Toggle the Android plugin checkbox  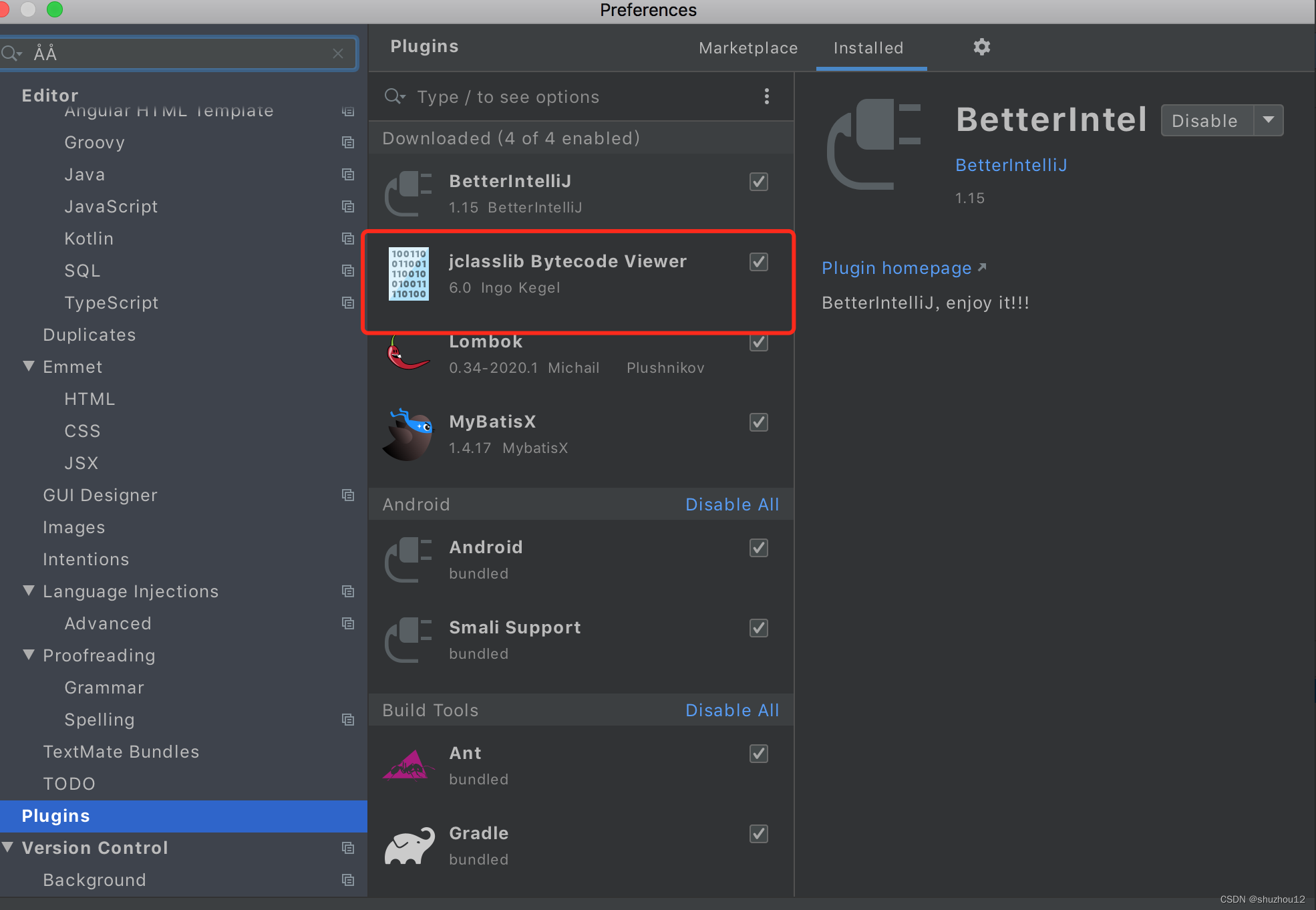759,548
